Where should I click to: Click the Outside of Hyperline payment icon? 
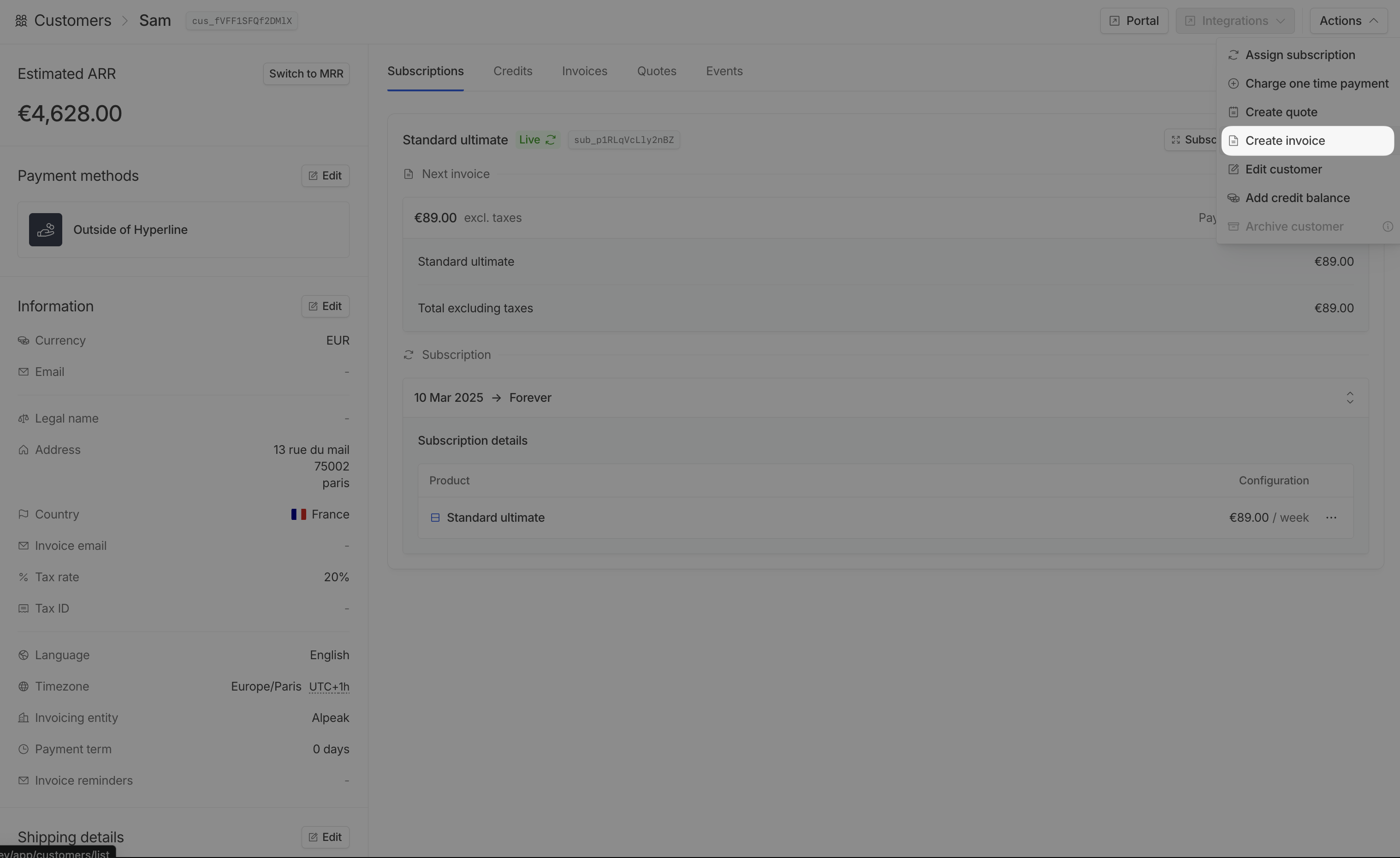46,230
